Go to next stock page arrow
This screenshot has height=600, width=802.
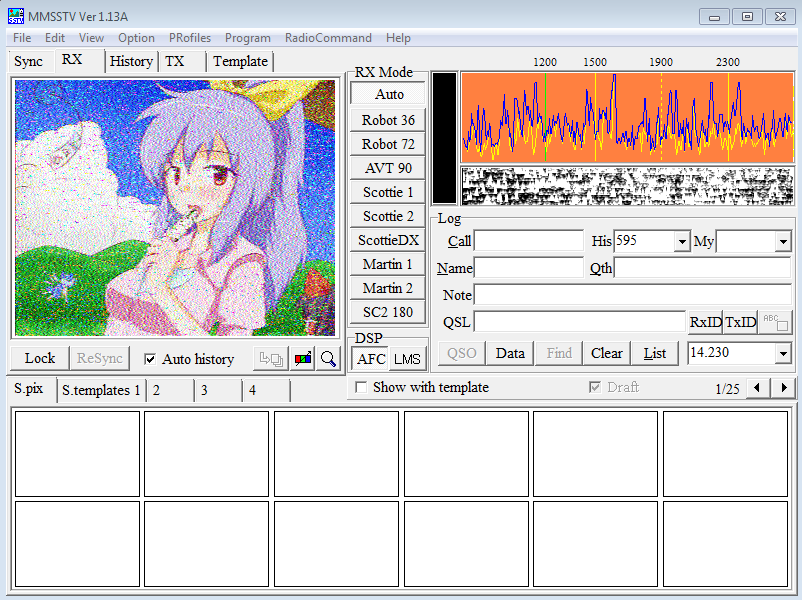click(784, 388)
